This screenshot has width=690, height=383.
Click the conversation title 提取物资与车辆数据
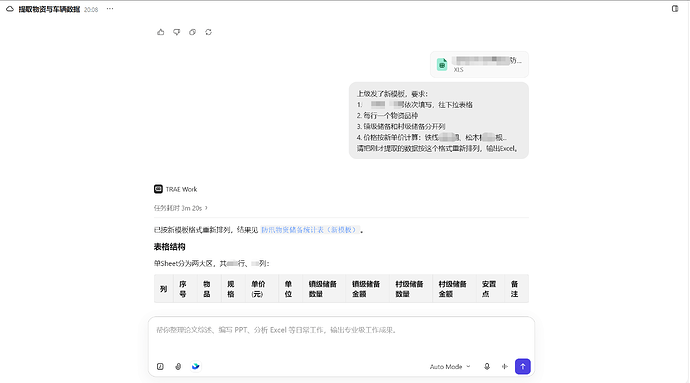49,9
